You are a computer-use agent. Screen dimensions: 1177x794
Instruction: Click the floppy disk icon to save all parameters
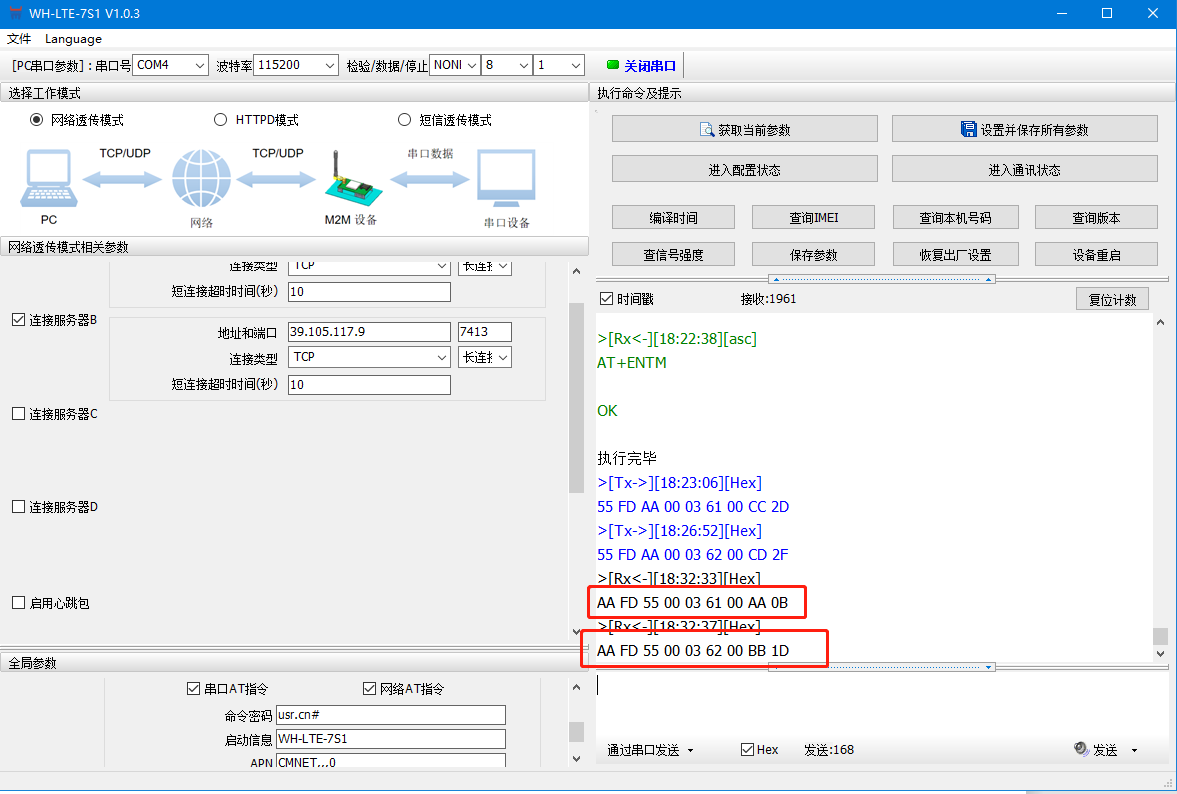coord(968,130)
